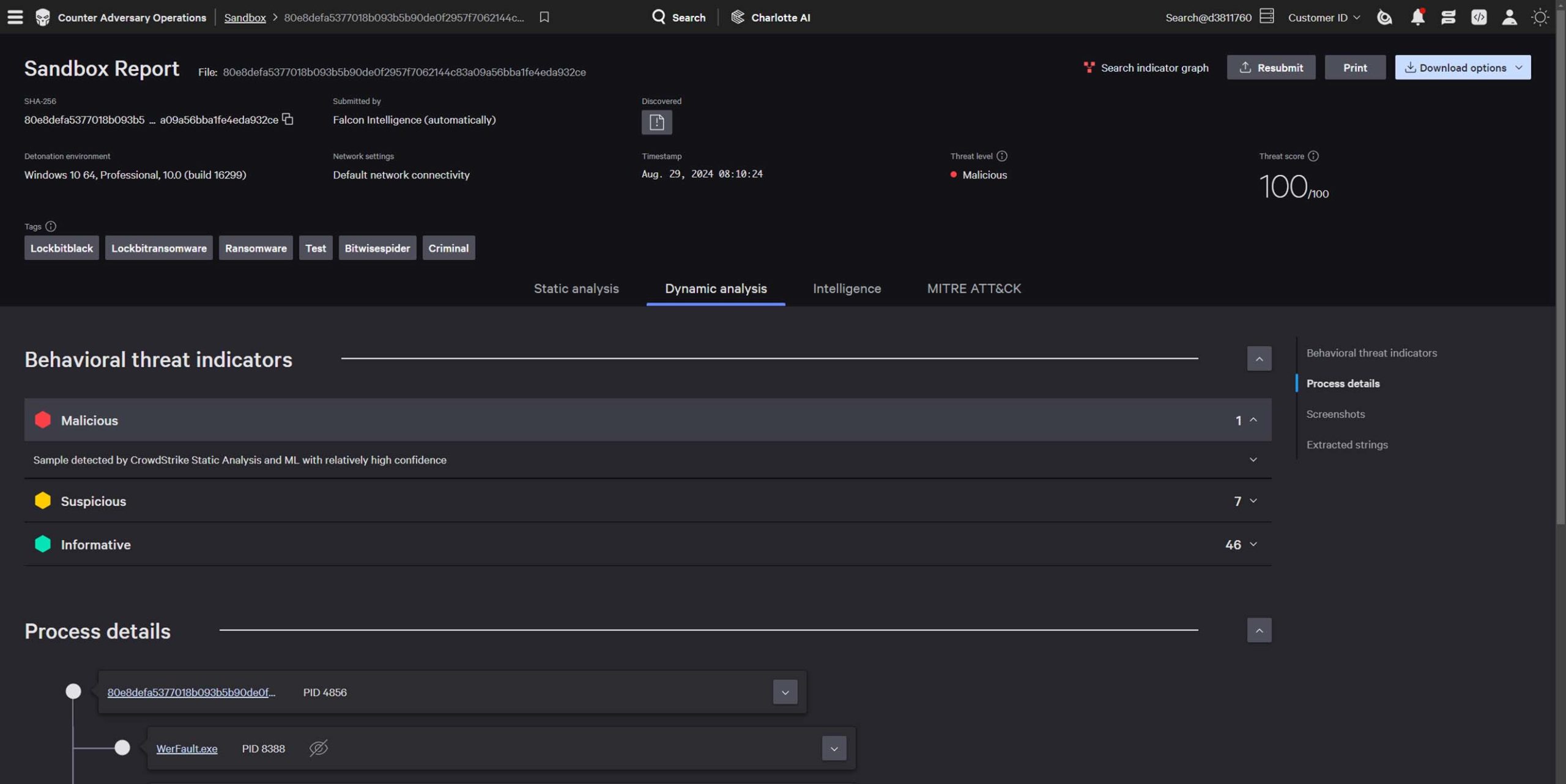Expand the Informative indicators row

click(1253, 544)
